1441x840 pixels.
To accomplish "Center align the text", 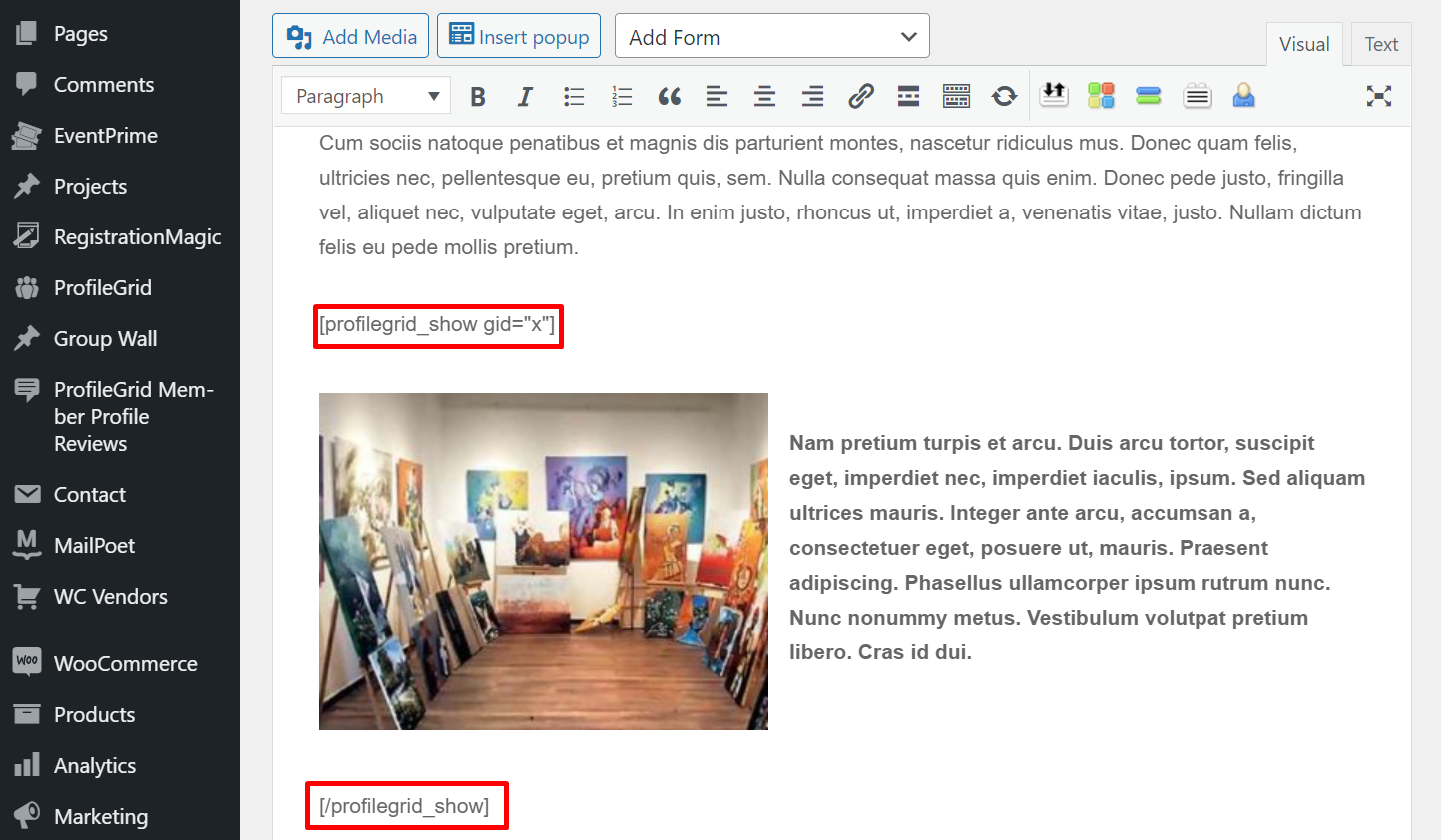I will [764, 97].
